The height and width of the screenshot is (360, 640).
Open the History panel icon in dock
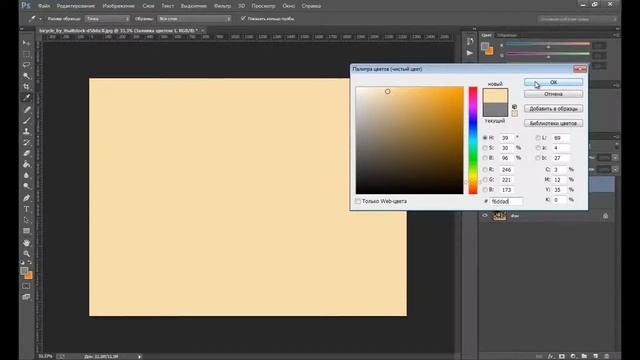click(470, 42)
